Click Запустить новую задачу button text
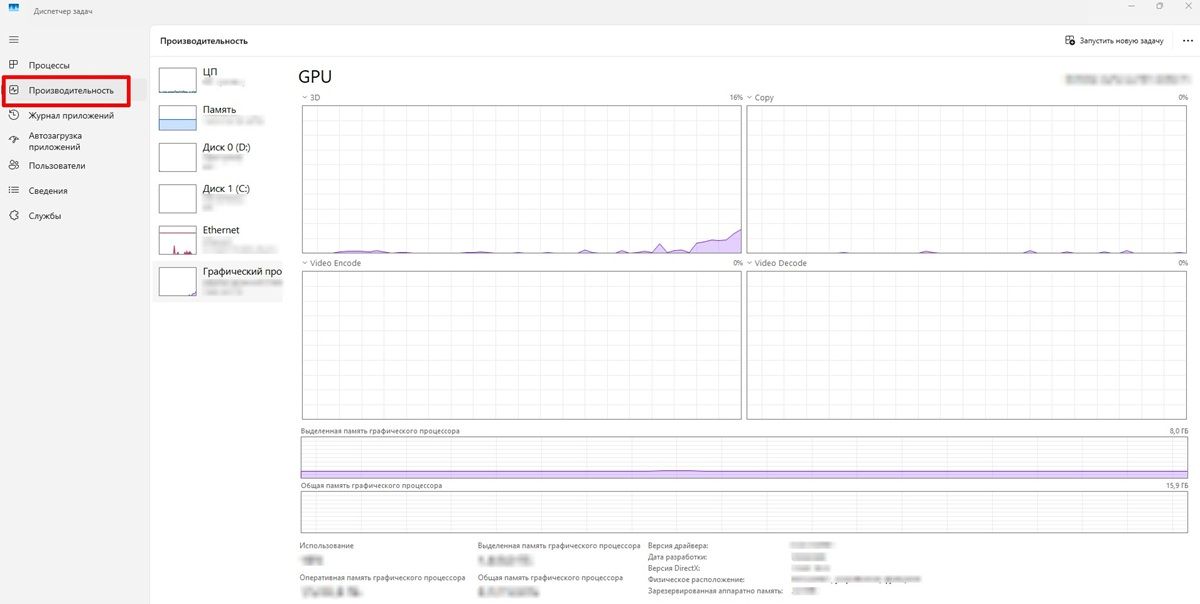 coord(1121,41)
